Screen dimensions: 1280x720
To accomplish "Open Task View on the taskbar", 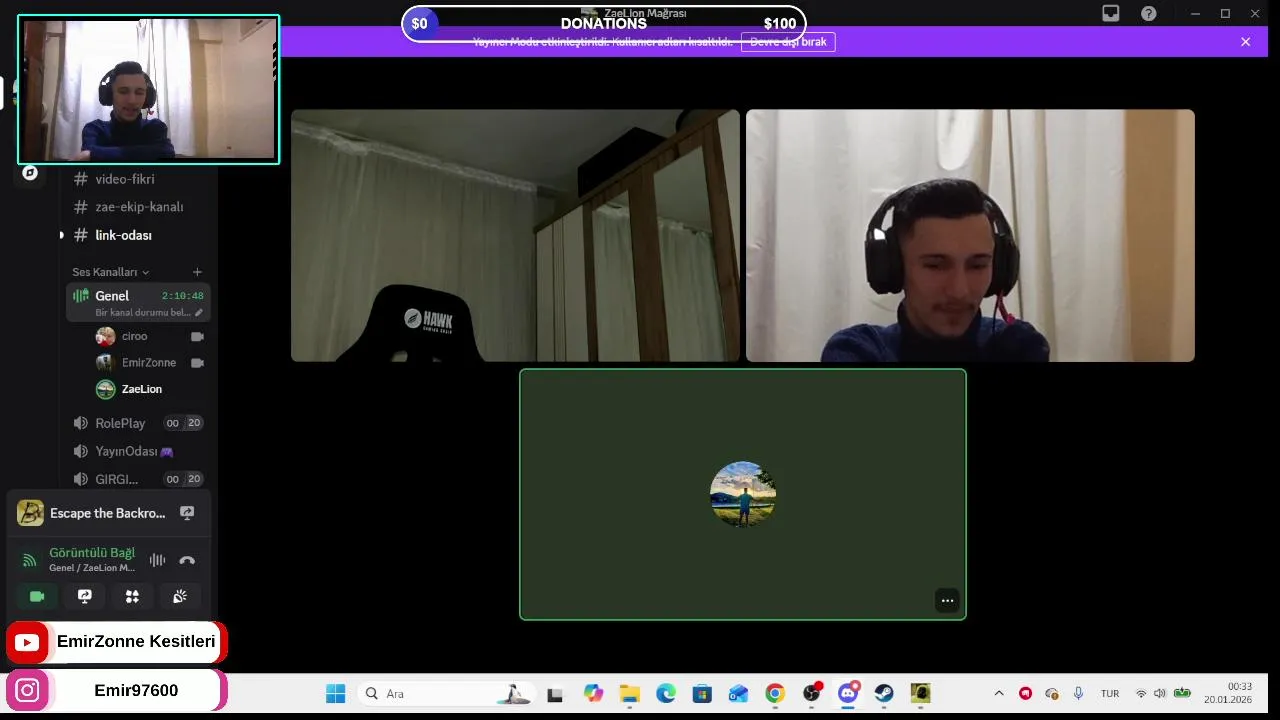I will 555,693.
